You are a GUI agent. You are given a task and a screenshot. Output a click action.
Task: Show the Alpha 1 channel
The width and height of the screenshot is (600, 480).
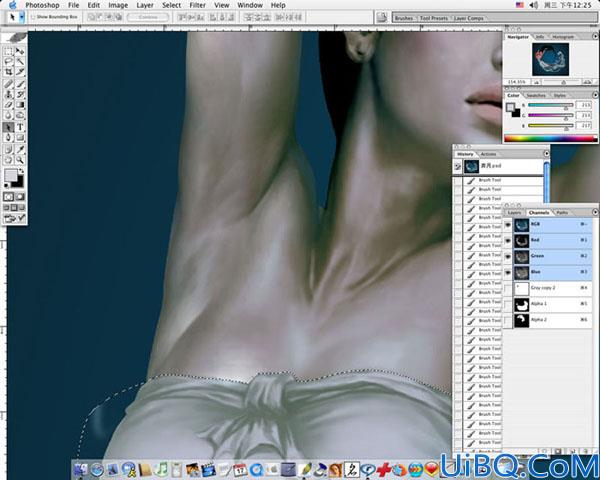508,304
